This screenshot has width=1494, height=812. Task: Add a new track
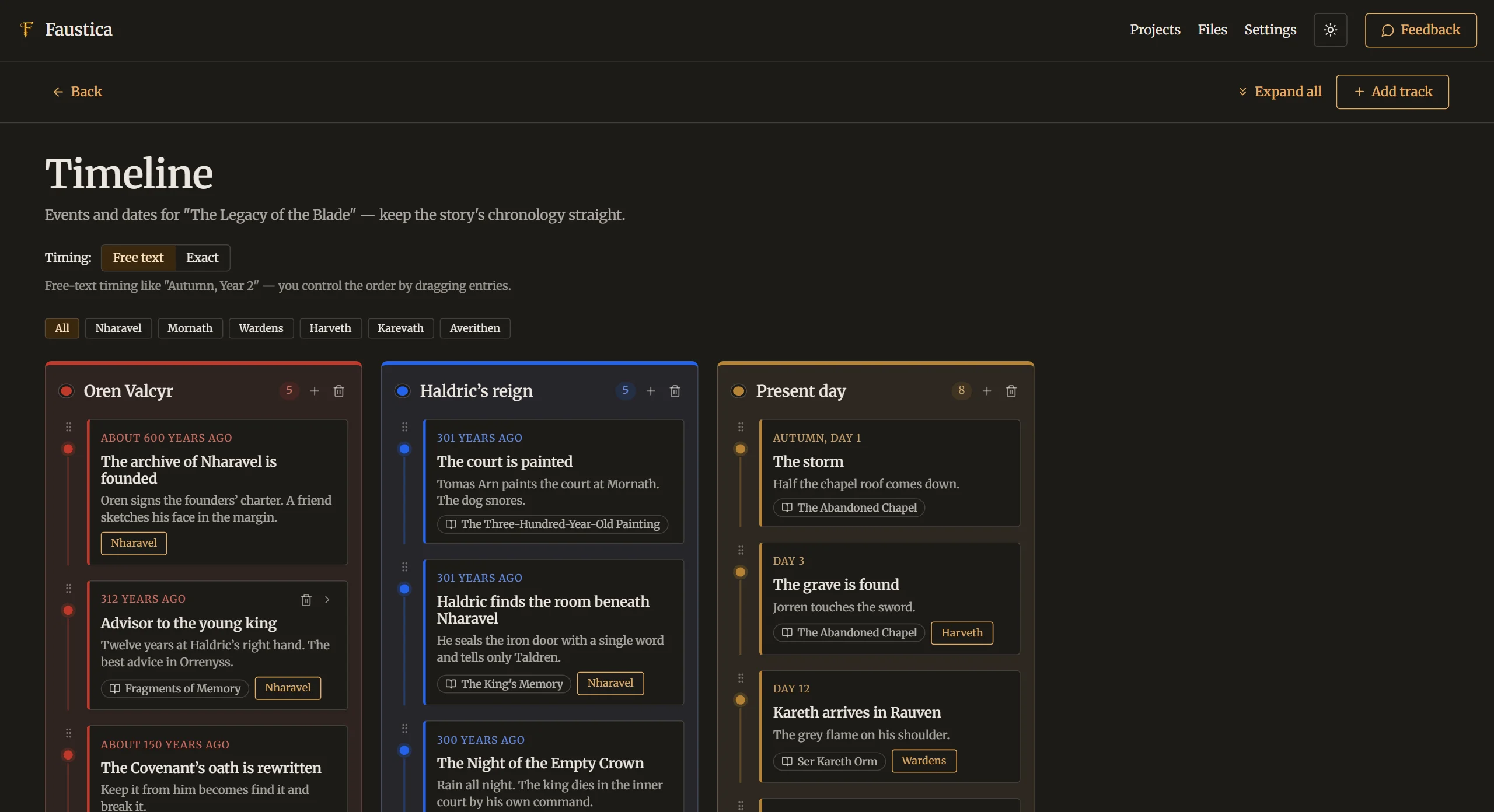coord(1392,92)
